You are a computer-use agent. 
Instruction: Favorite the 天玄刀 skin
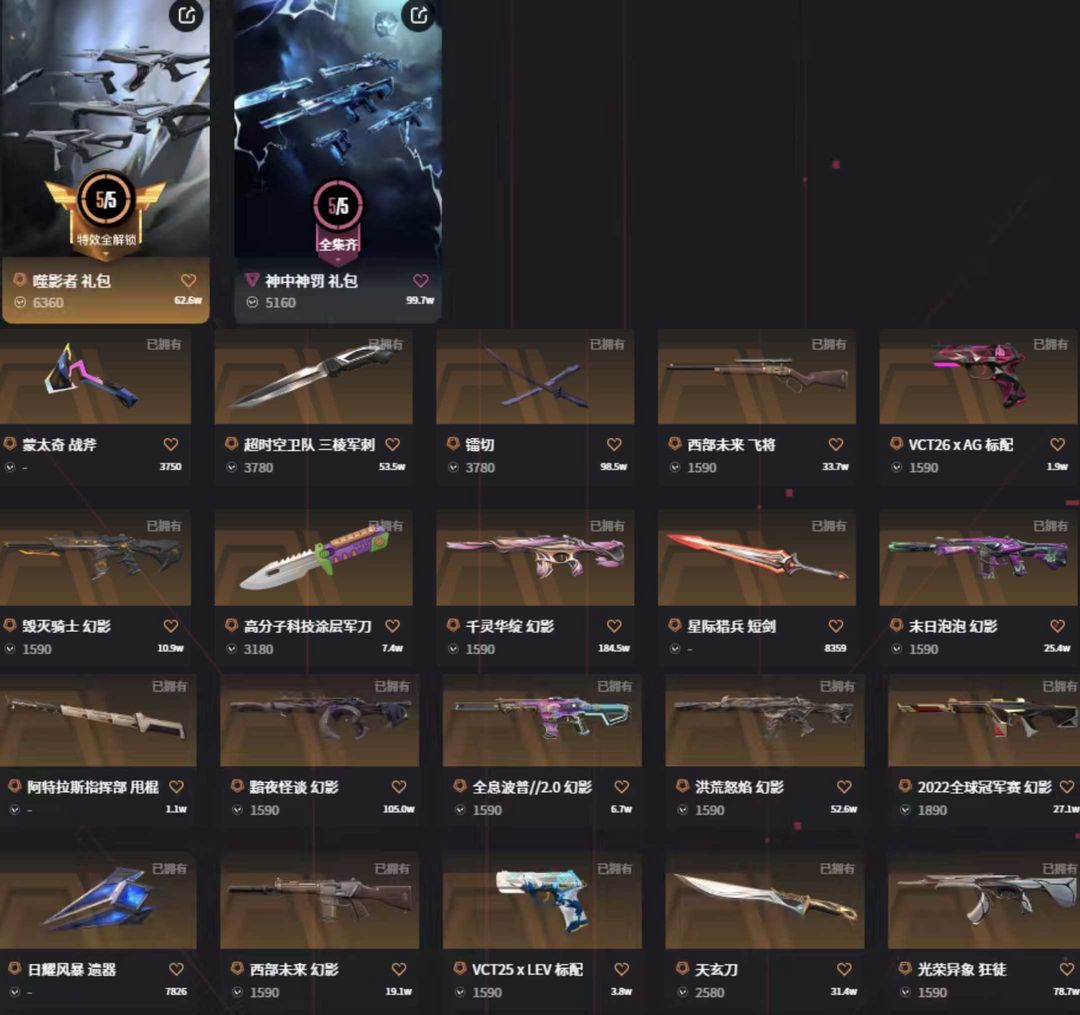click(x=844, y=969)
